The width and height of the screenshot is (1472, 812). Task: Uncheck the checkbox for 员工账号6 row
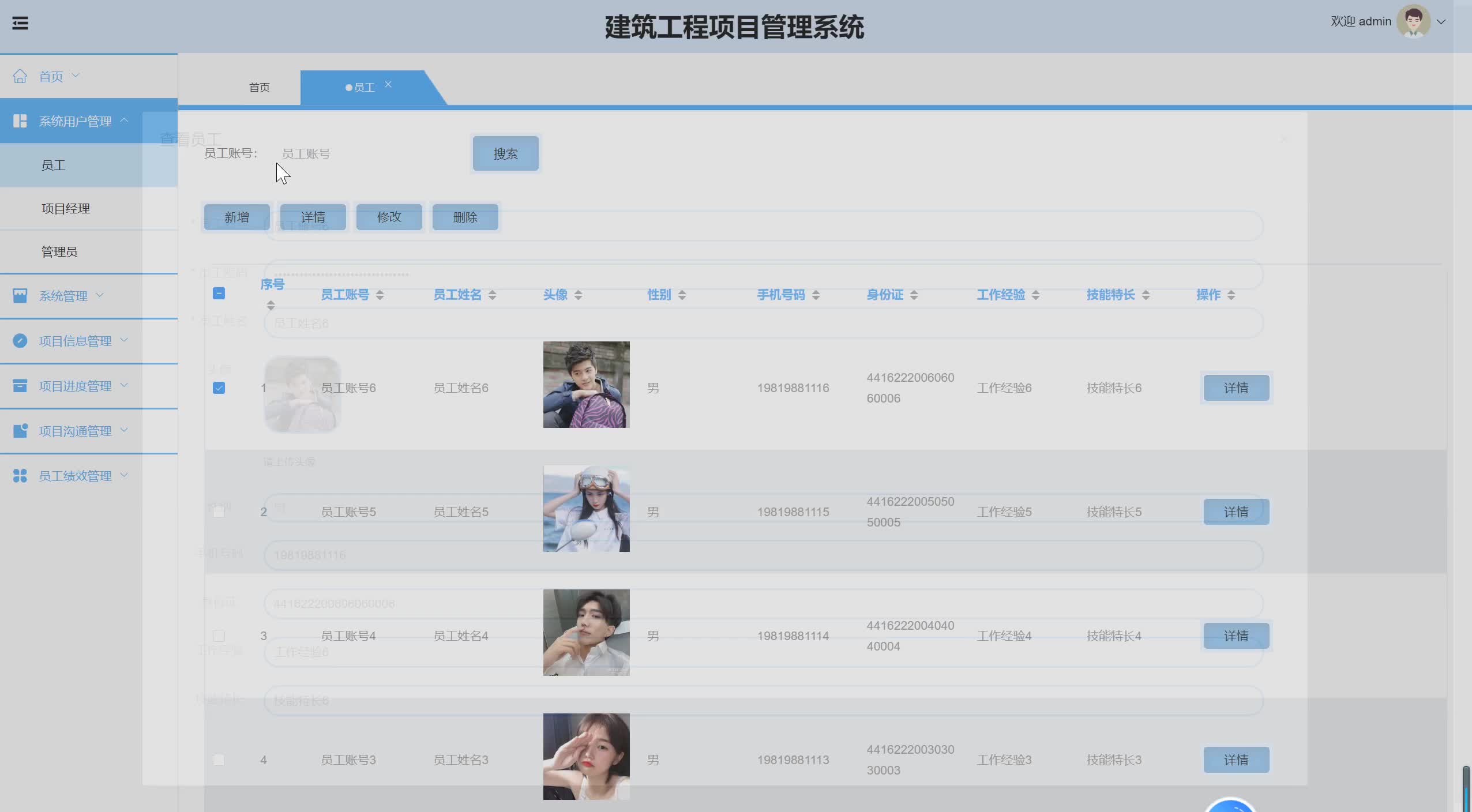(219, 388)
